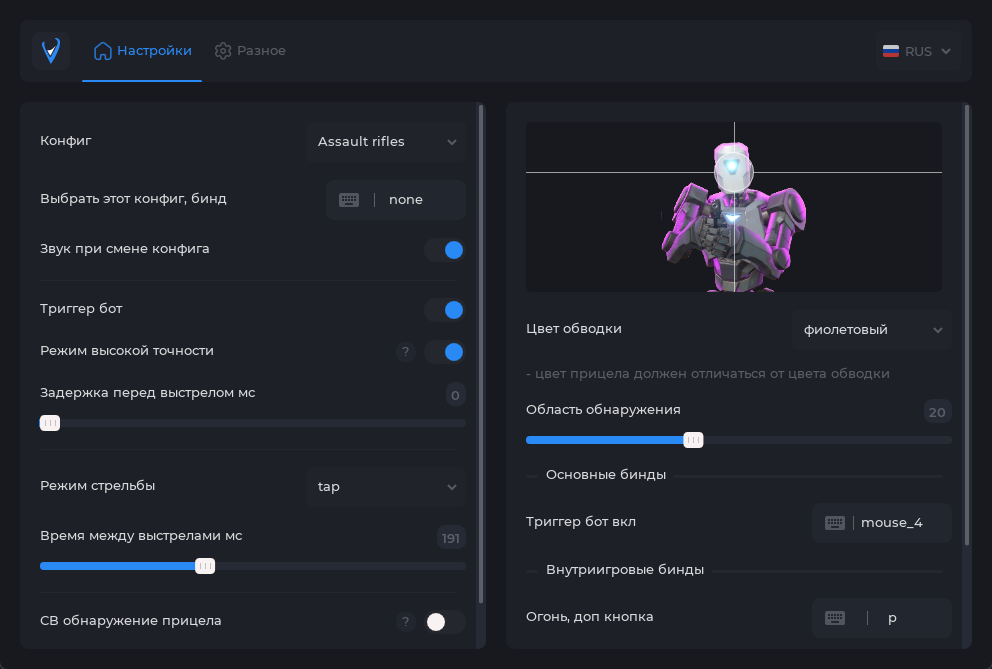Open the help icon for СВ обнаружение прицела

pos(405,622)
